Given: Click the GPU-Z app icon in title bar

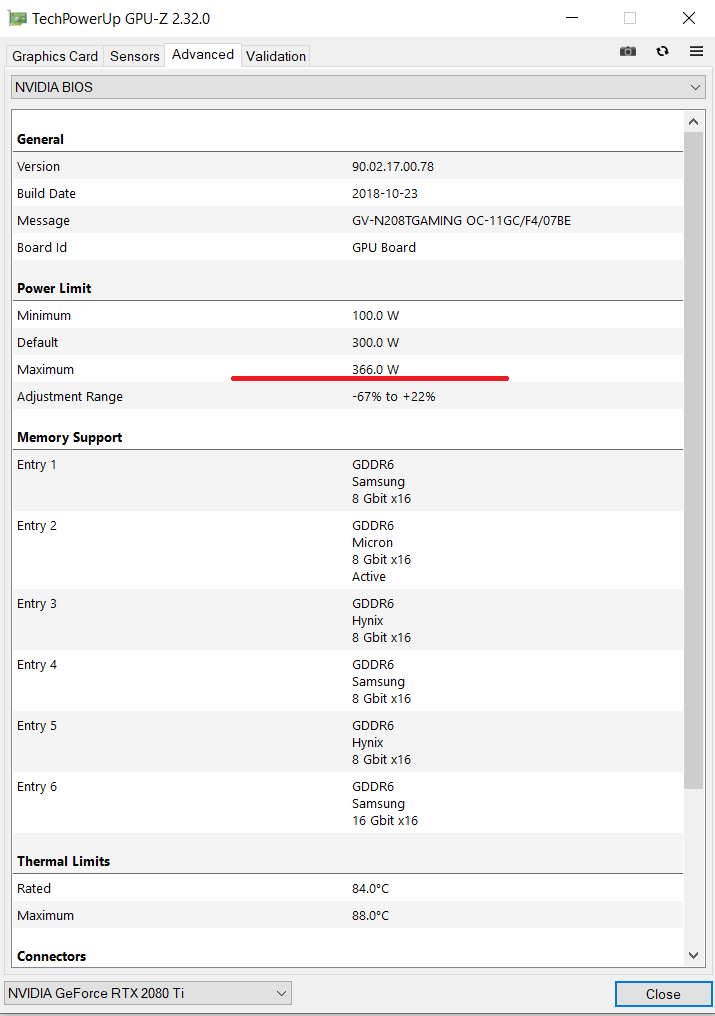Looking at the screenshot, I should click(18, 18).
